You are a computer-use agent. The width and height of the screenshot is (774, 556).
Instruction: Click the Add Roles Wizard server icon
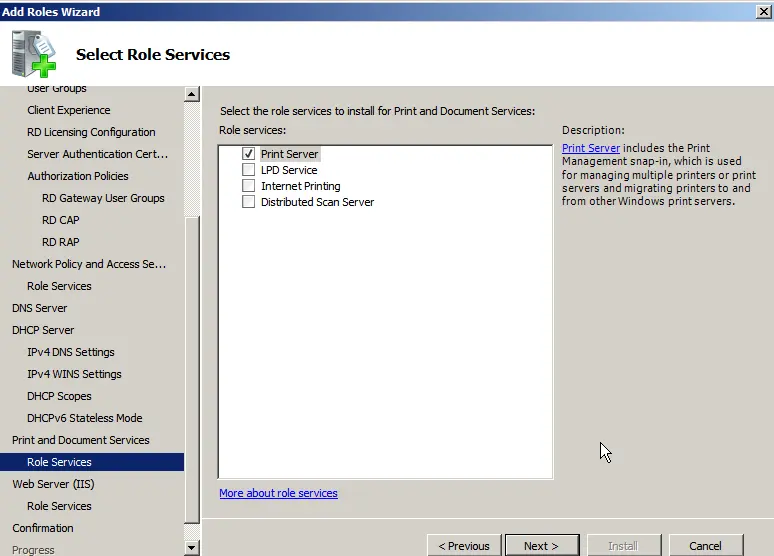36,53
